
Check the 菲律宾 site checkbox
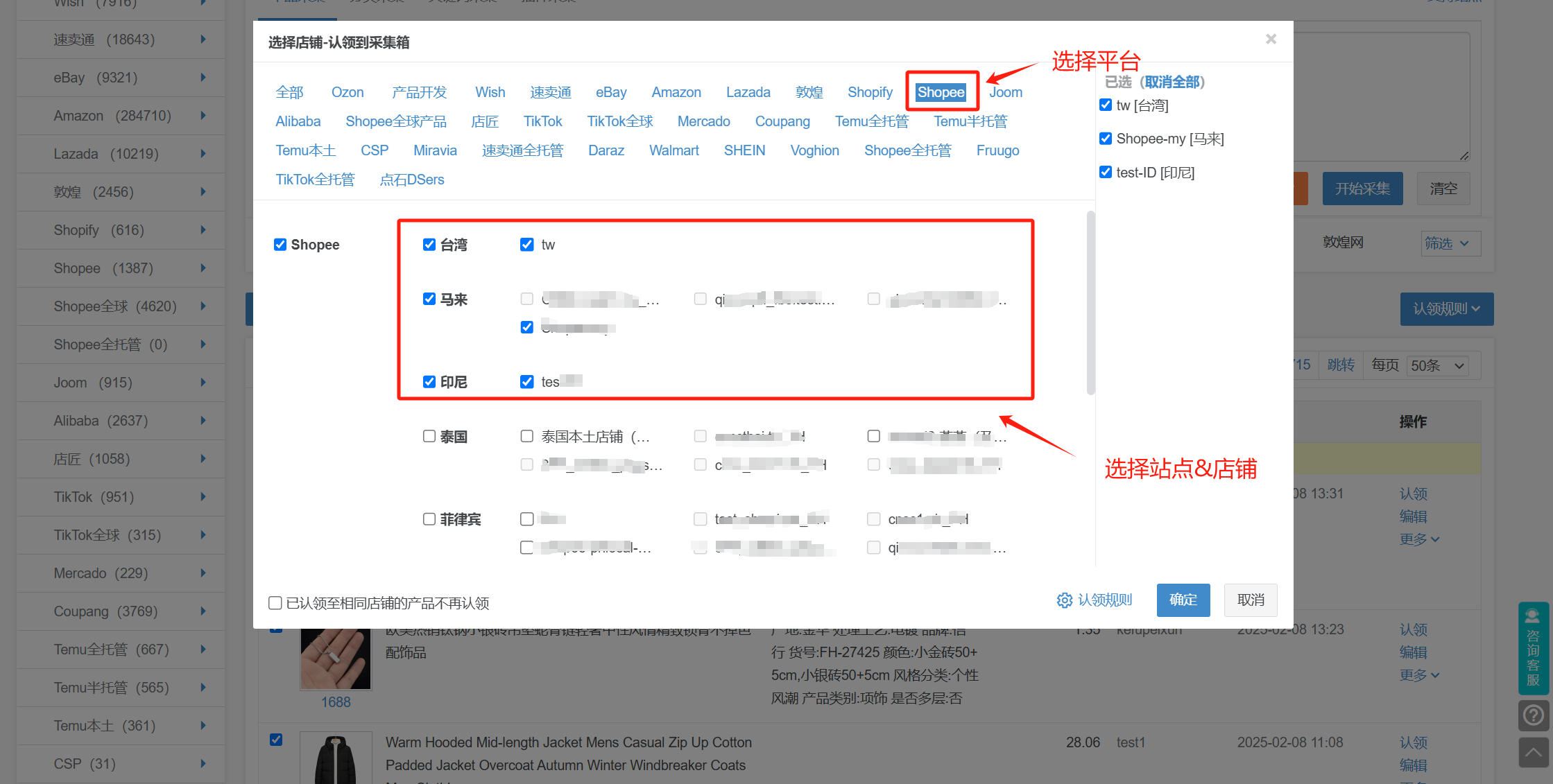[429, 519]
